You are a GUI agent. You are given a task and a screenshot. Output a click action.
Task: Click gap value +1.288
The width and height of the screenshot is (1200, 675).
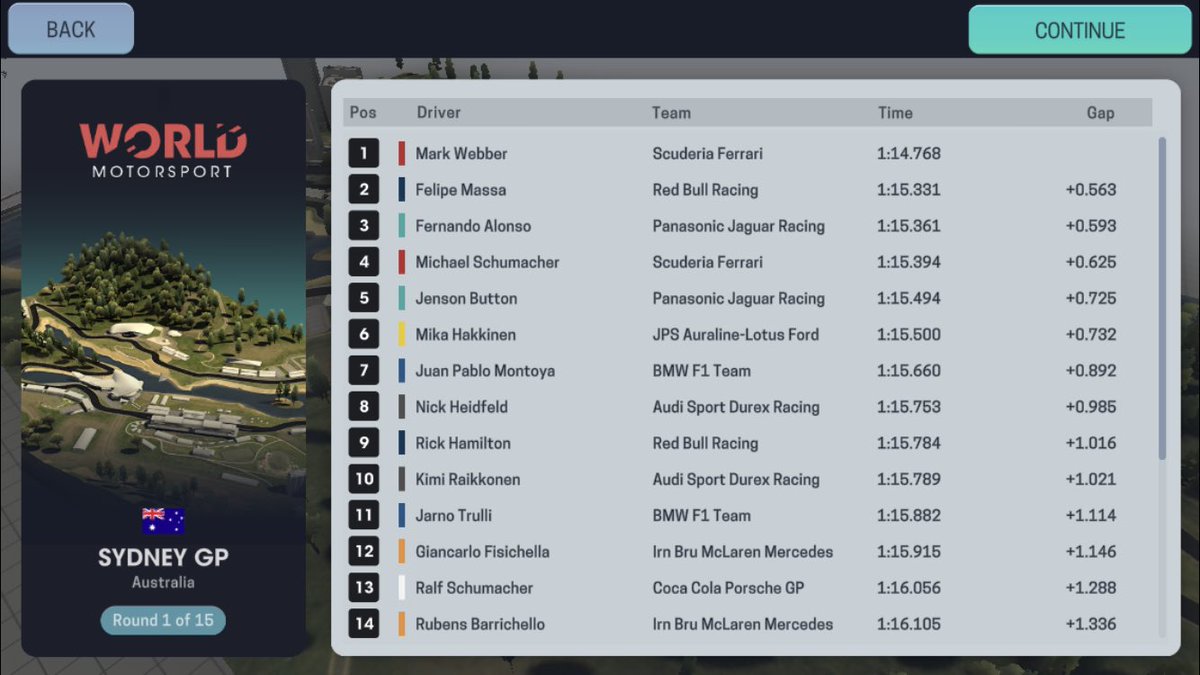pyautogui.click(x=1091, y=588)
